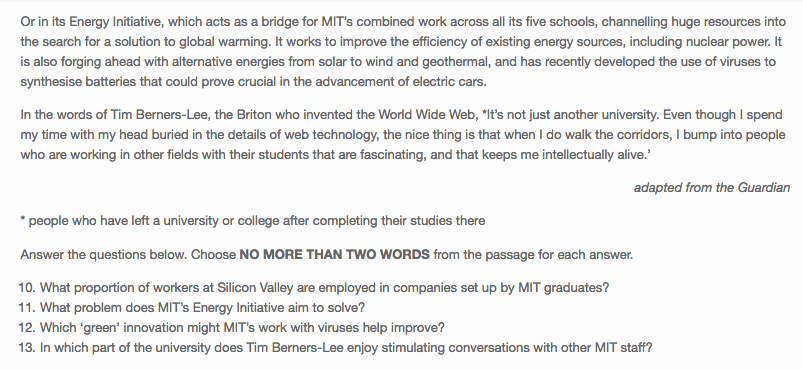Image resolution: width=803 pixels, height=369 pixels.
Task: Click question 13 about Tim Berners-Lee
Action: (335, 348)
